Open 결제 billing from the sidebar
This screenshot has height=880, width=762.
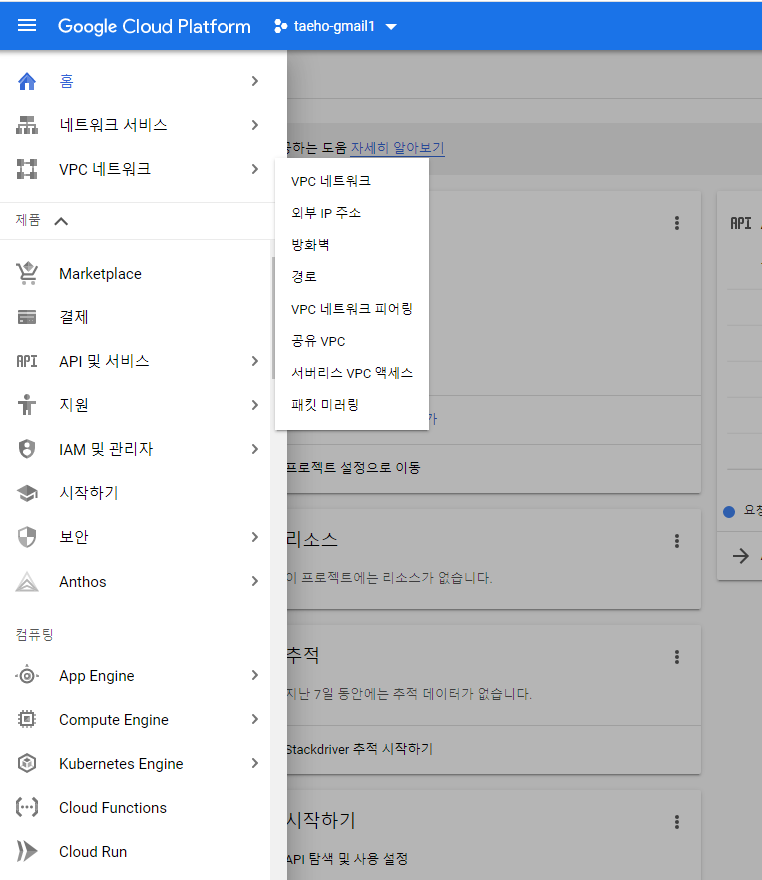point(135,317)
